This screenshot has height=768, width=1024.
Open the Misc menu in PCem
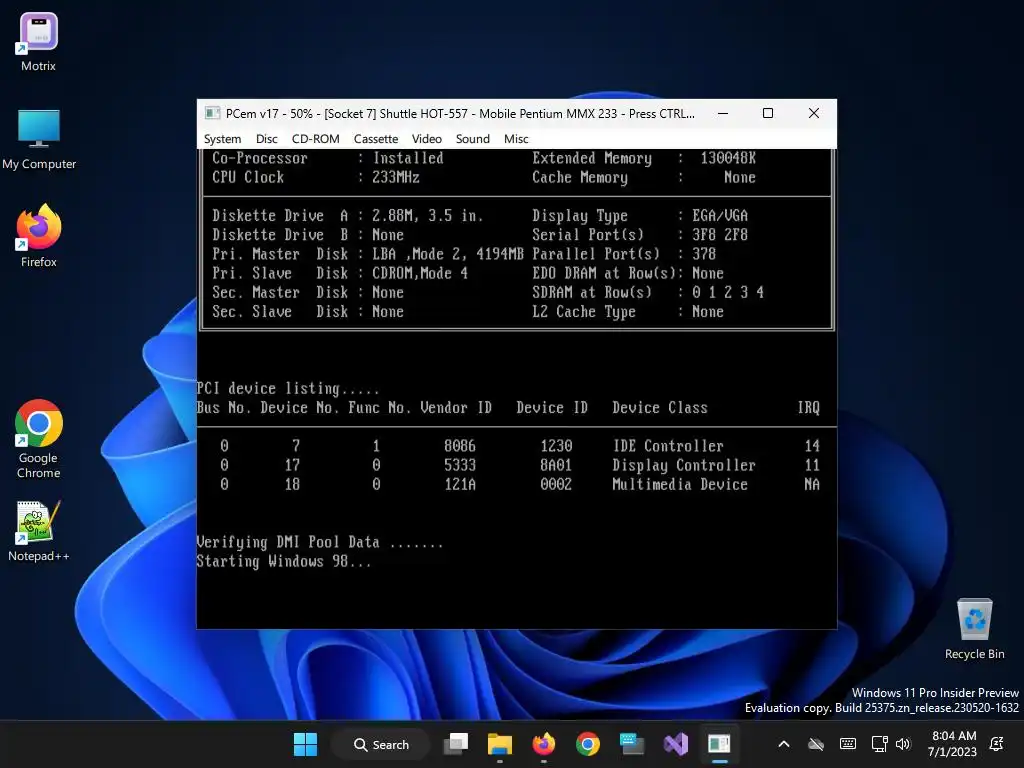pos(516,138)
